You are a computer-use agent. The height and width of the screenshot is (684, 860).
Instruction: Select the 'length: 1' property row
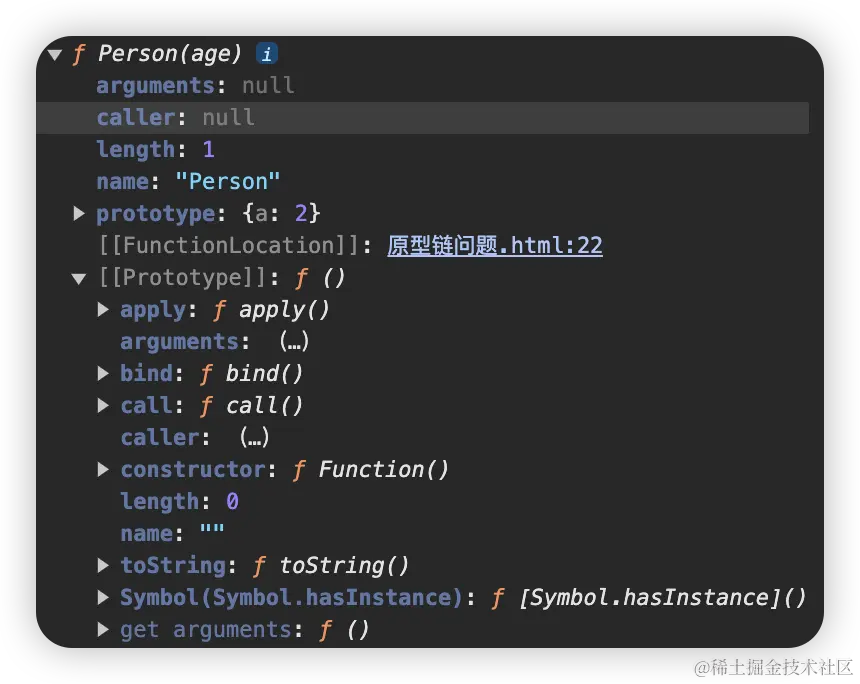coord(422,149)
